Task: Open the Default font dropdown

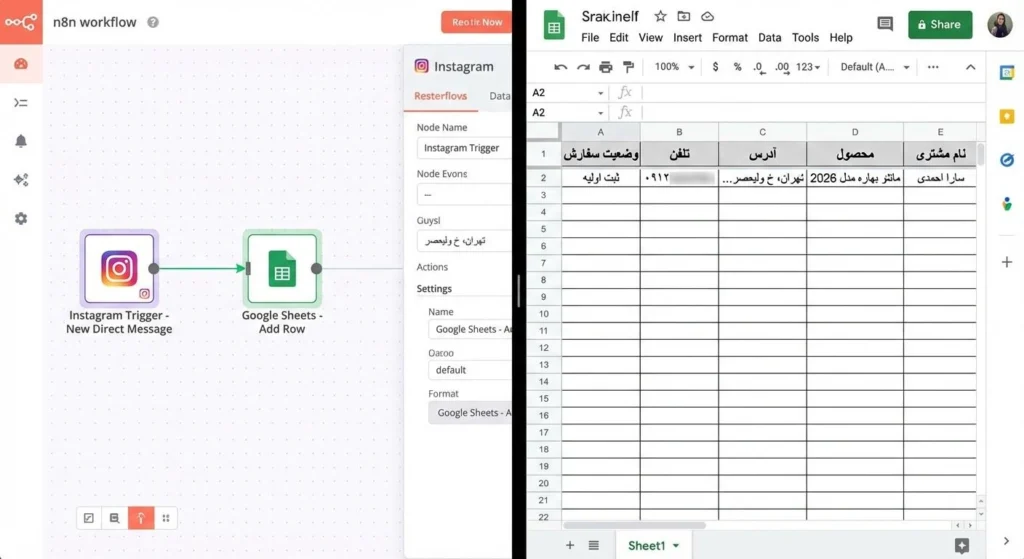Action: (x=874, y=67)
